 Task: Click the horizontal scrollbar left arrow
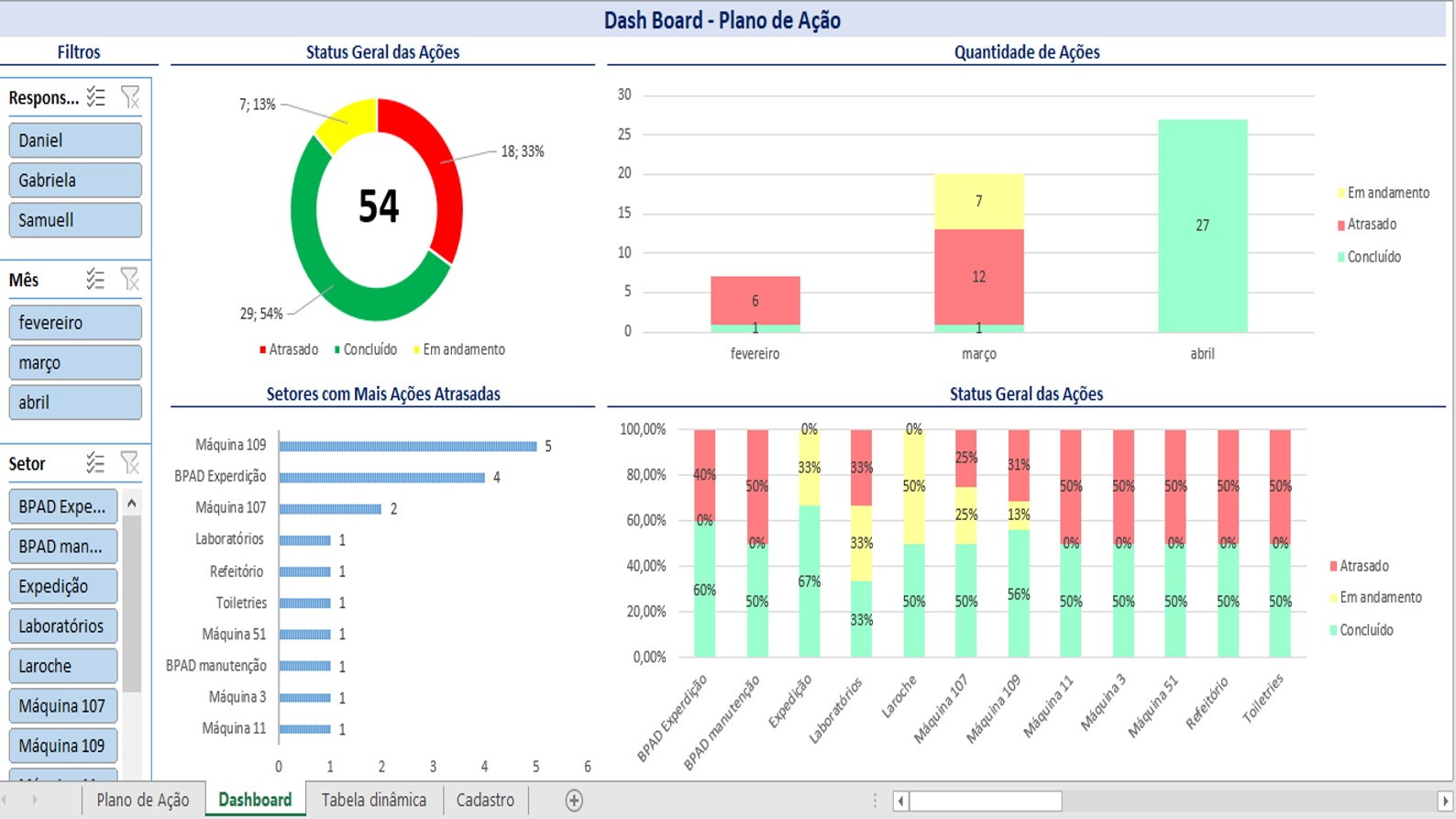coord(901,801)
